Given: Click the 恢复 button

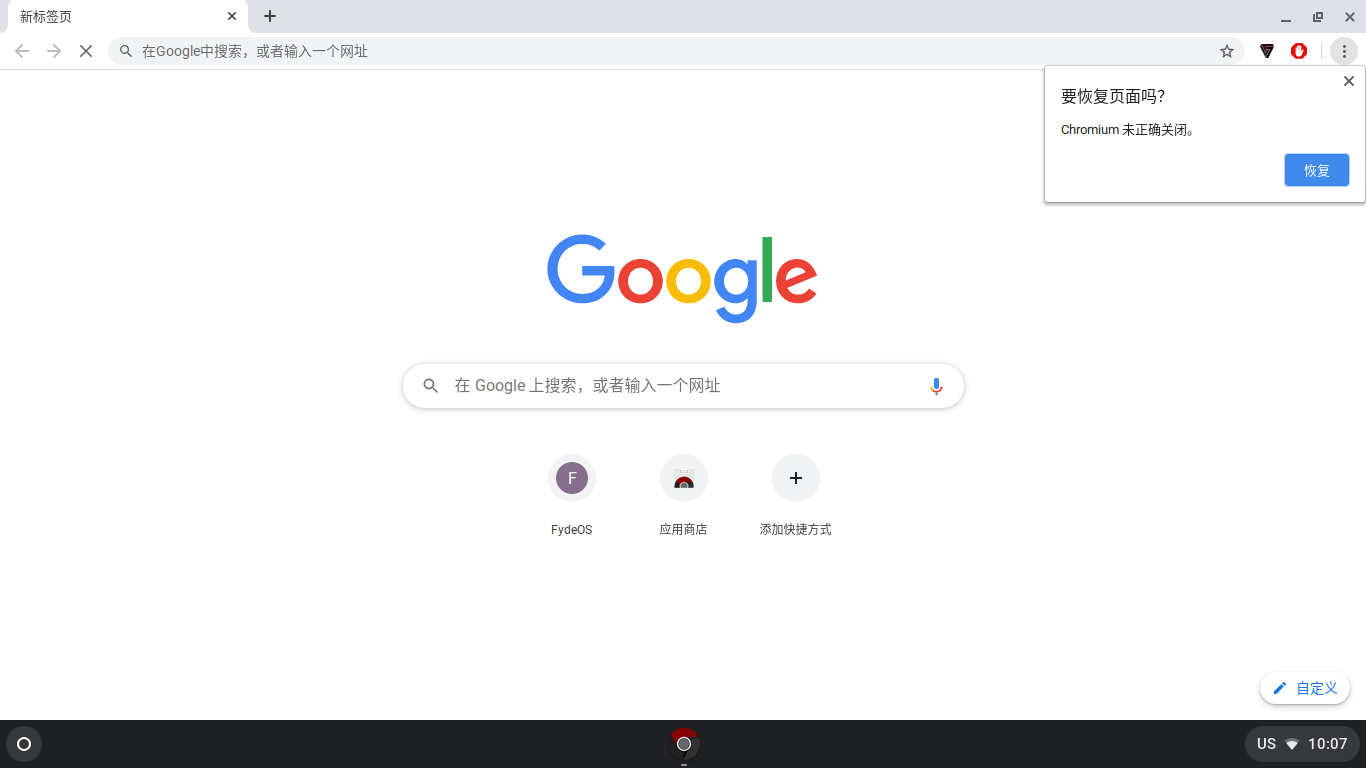Looking at the screenshot, I should pyautogui.click(x=1317, y=170).
